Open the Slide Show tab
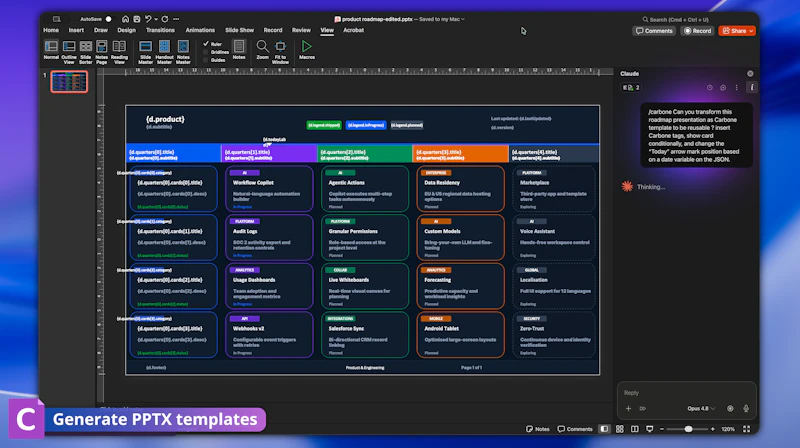The width and height of the screenshot is (800, 448). click(x=239, y=30)
